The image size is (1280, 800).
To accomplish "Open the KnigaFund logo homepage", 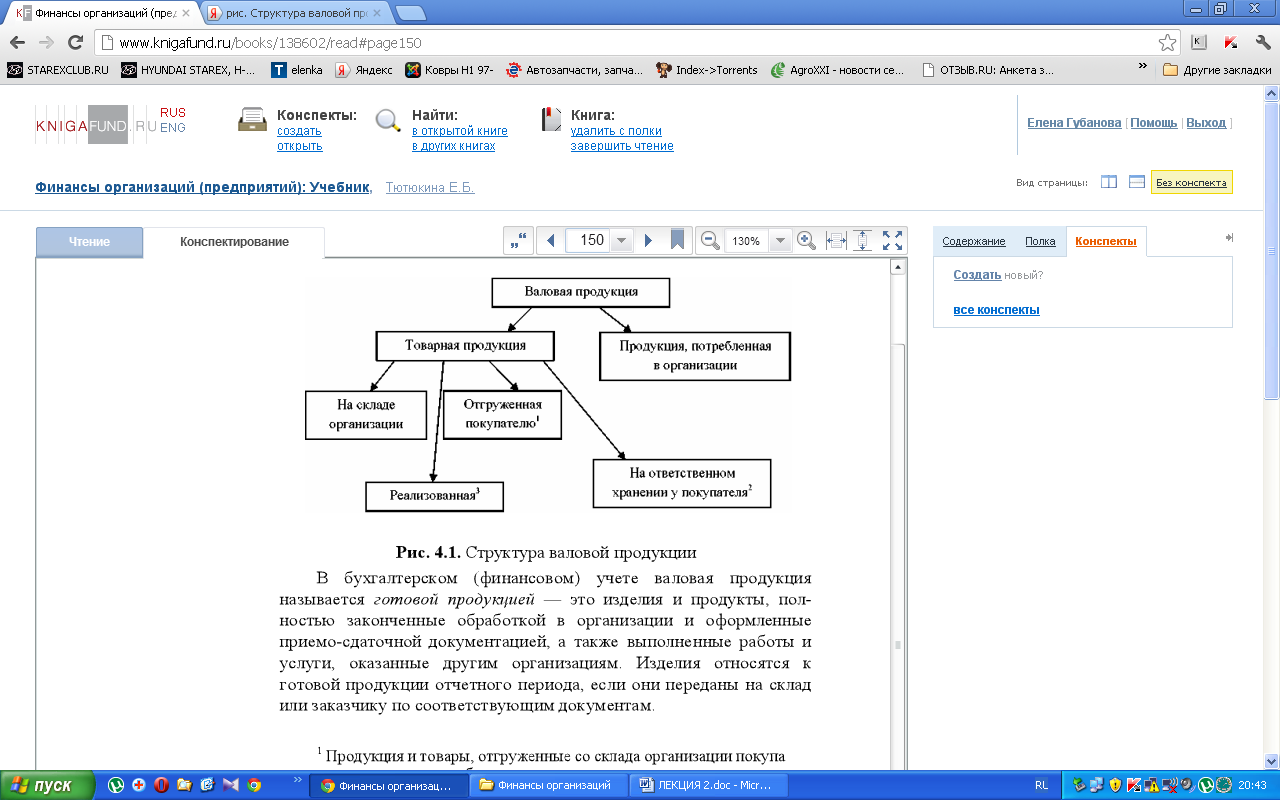I will point(96,123).
